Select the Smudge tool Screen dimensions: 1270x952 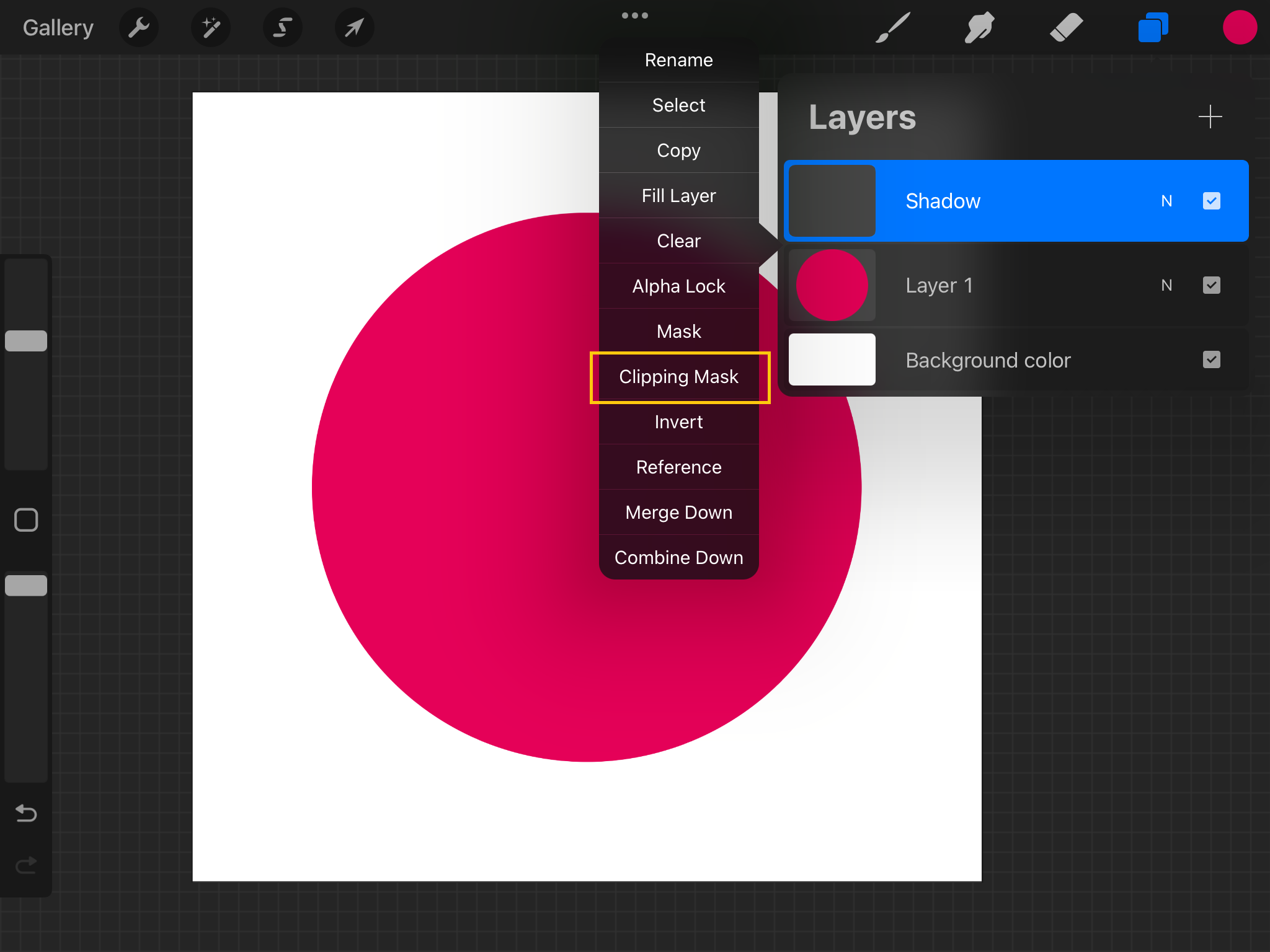(x=980, y=27)
